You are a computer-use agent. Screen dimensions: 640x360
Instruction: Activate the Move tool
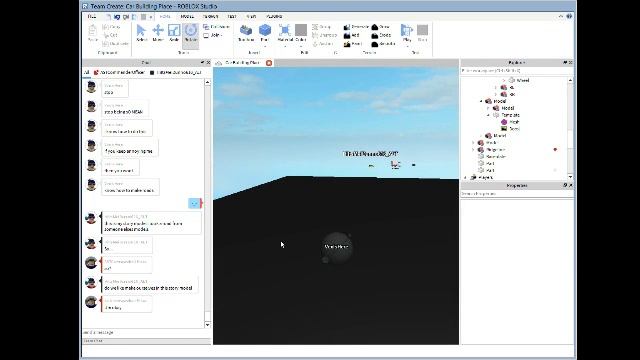pos(158,33)
